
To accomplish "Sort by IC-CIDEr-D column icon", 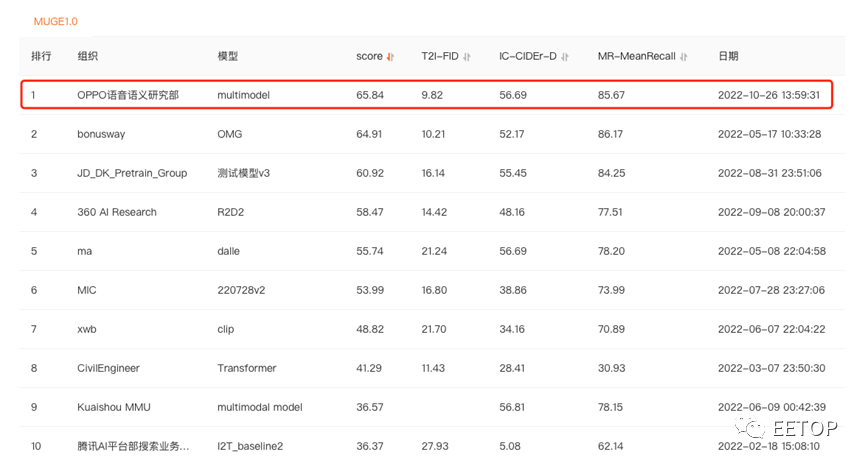I will (x=565, y=56).
